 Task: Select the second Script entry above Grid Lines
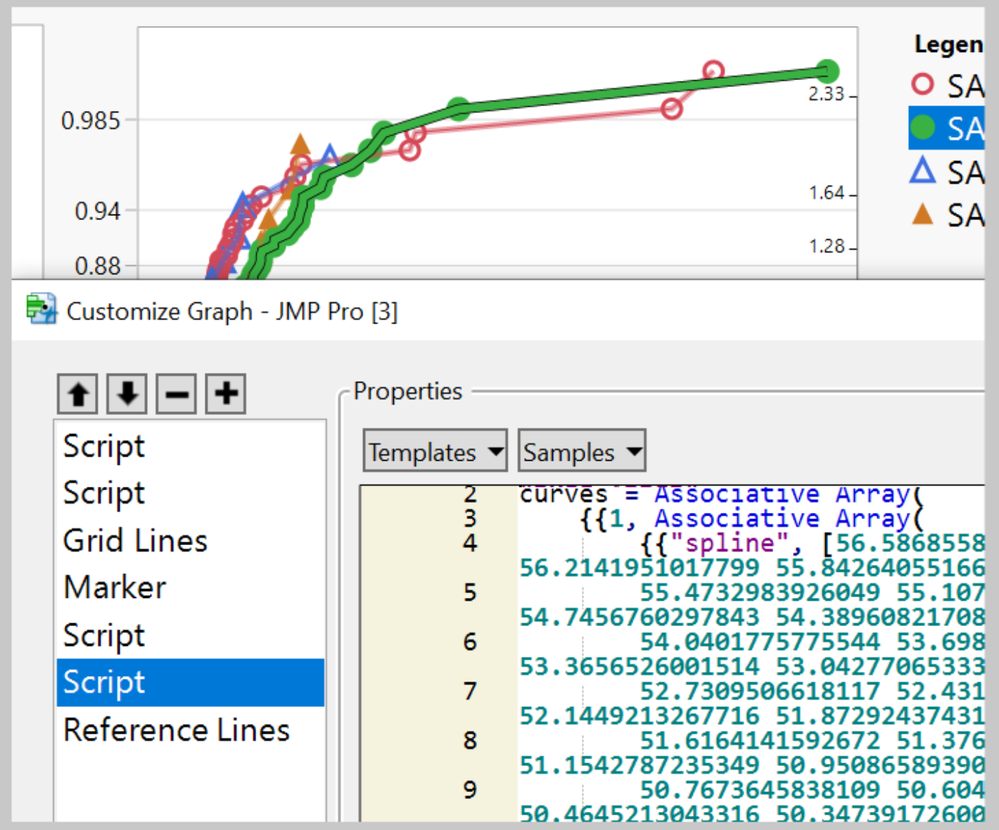click(190, 493)
